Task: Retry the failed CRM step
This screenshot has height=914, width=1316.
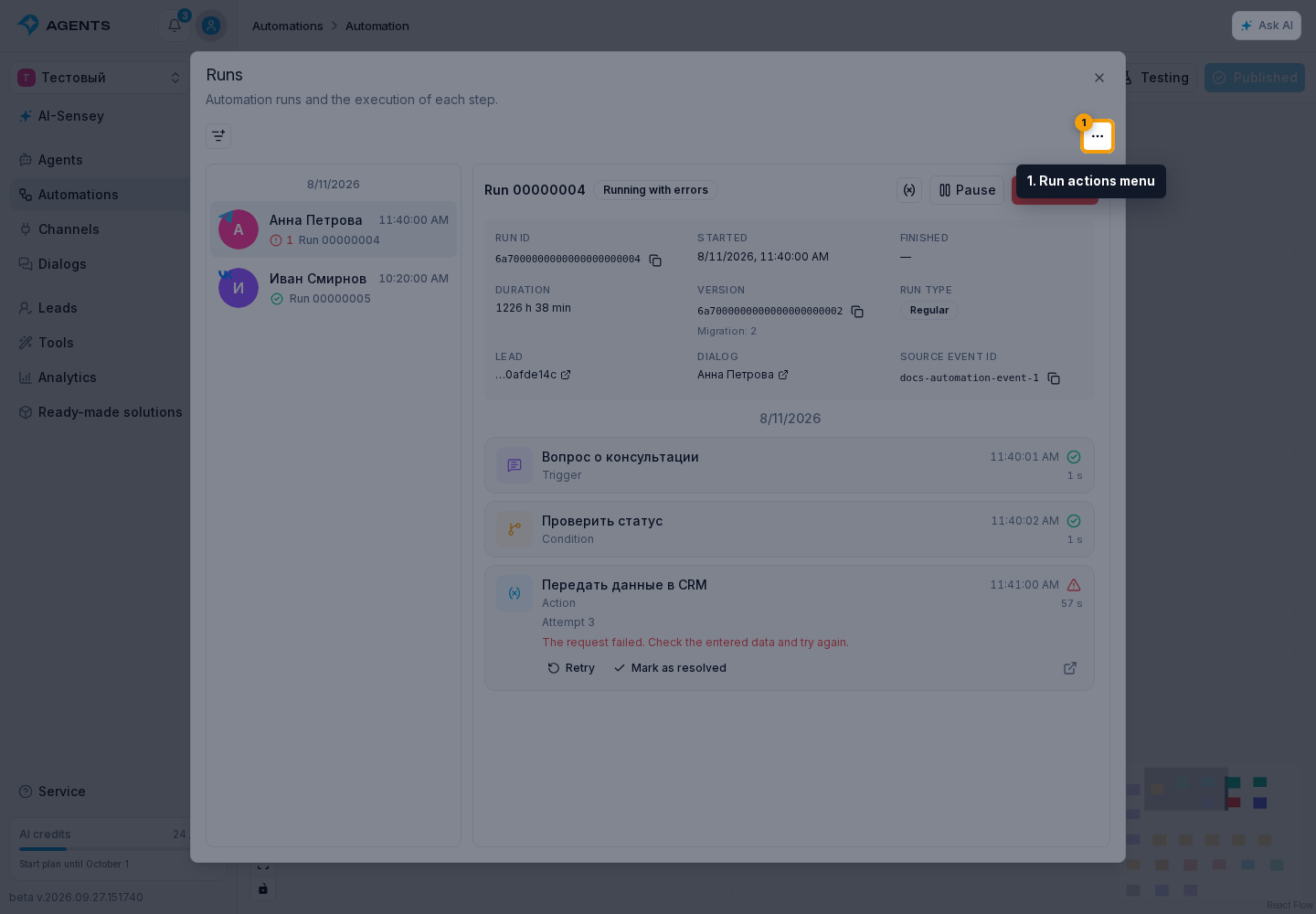Action: [x=571, y=668]
